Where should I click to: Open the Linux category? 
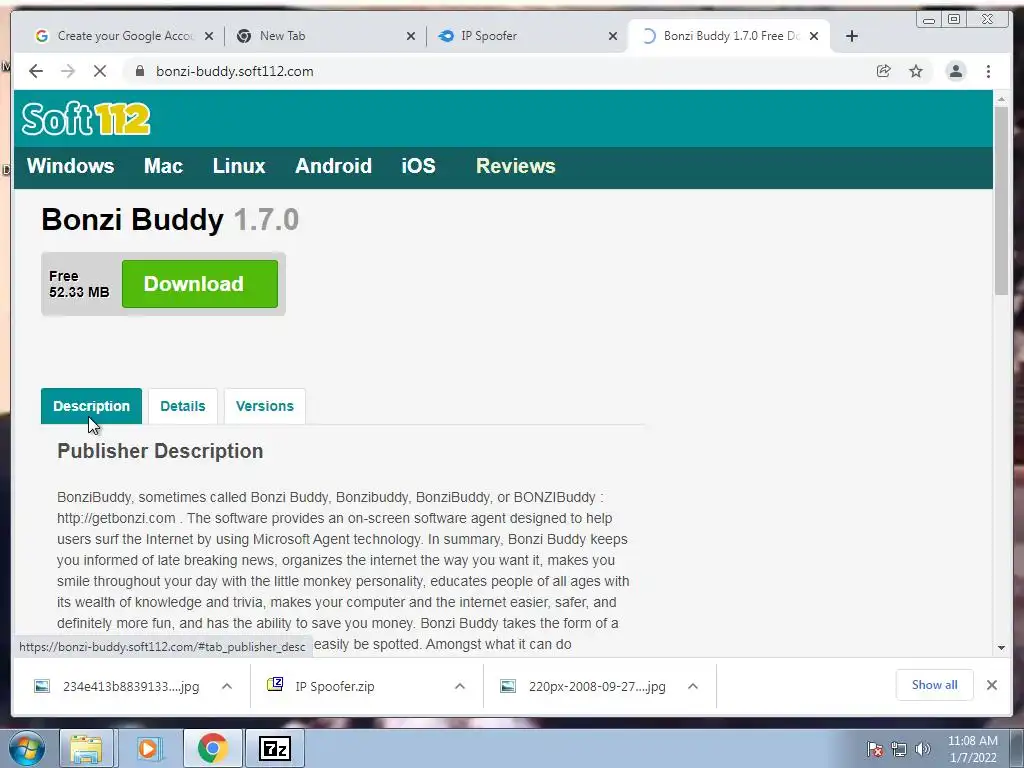[239, 166]
